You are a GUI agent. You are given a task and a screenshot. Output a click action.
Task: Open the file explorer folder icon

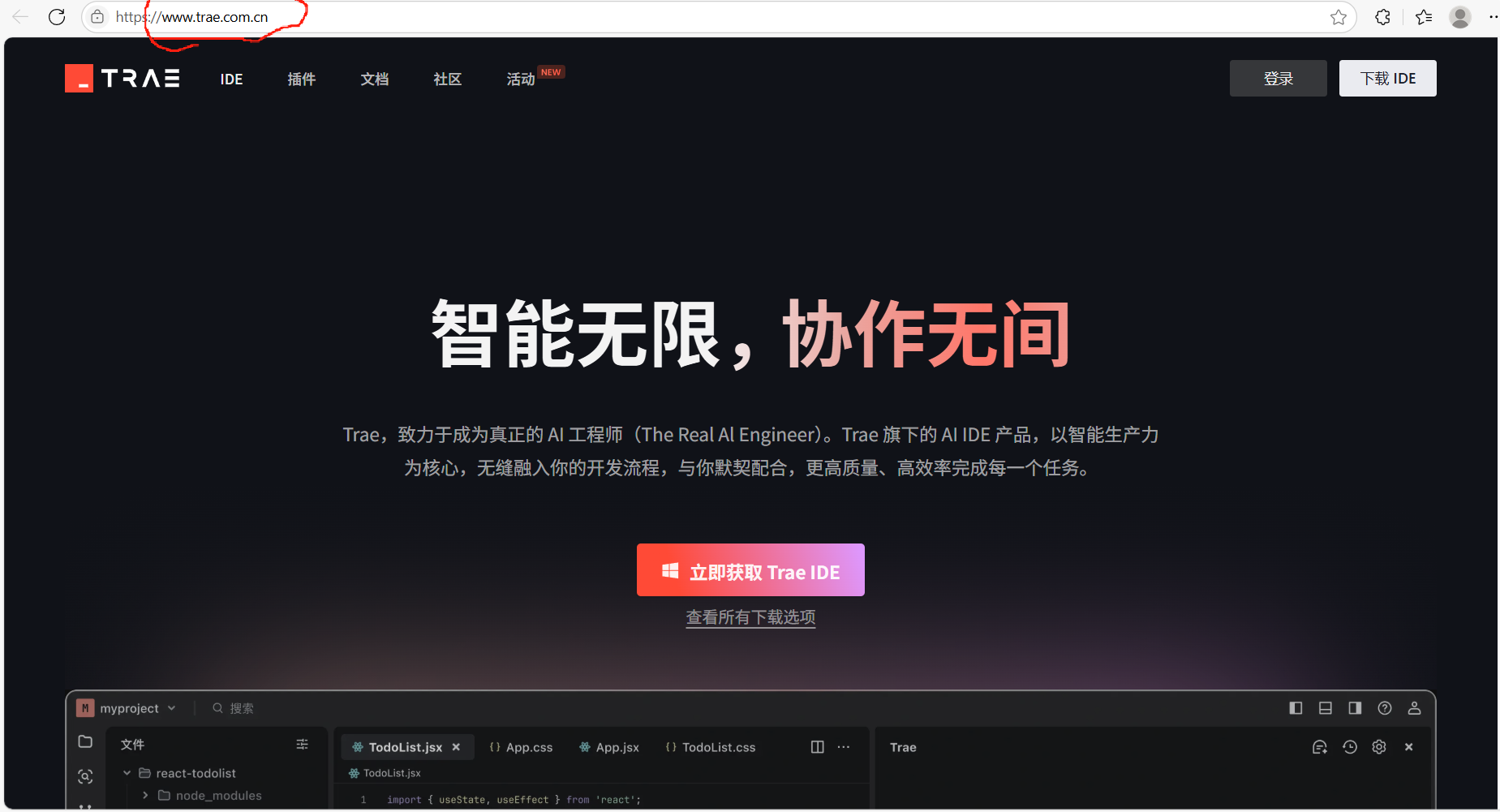pyautogui.click(x=85, y=741)
